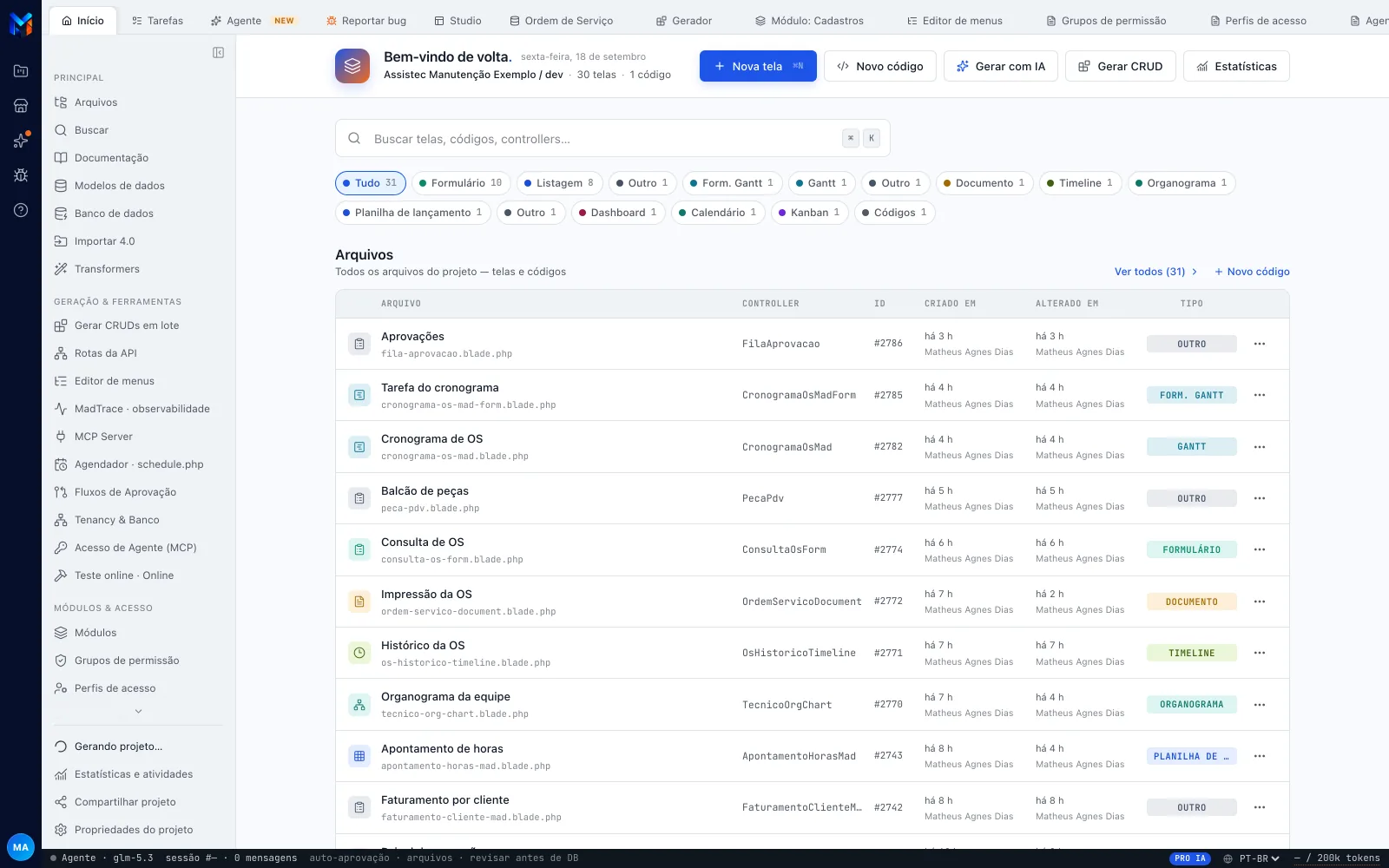Click the Gerar CRUD button
Image resolution: width=1389 pixels, height=868 pixels.
point(1121,66)
